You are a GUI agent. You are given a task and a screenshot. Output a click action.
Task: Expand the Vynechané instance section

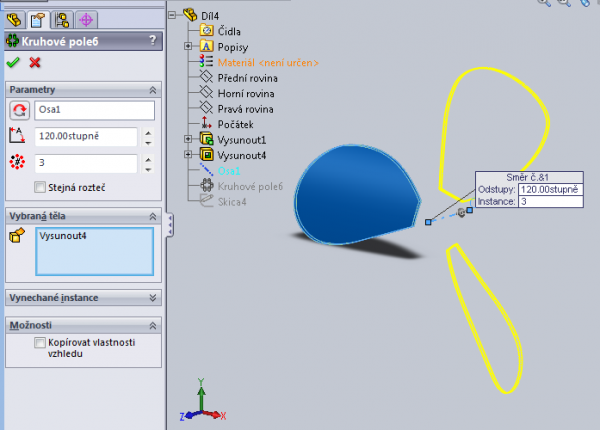(x=151, y=297)
